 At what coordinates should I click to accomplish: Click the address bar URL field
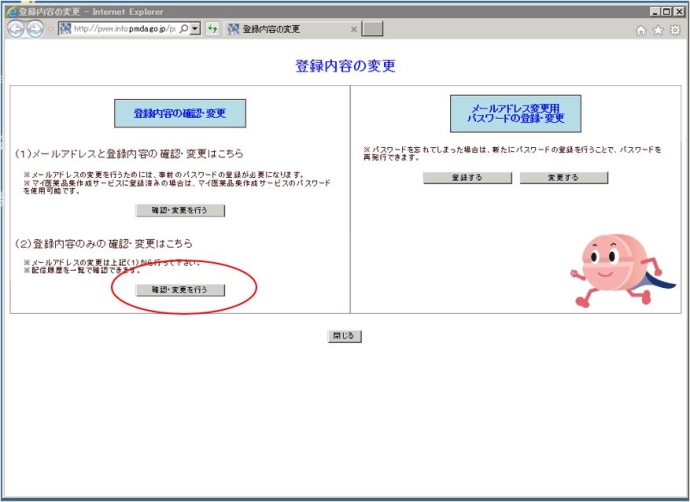click(x=125, y=29)
